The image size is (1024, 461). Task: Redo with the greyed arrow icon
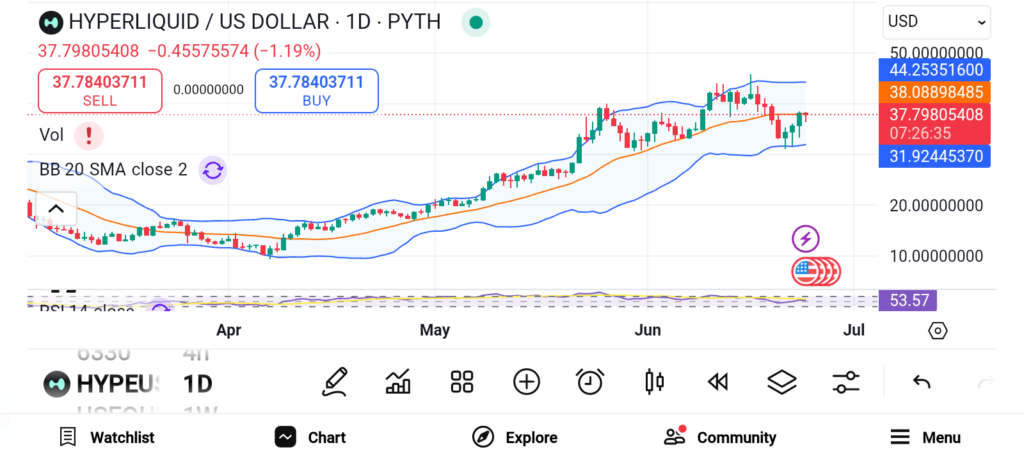tap(985, 382)
